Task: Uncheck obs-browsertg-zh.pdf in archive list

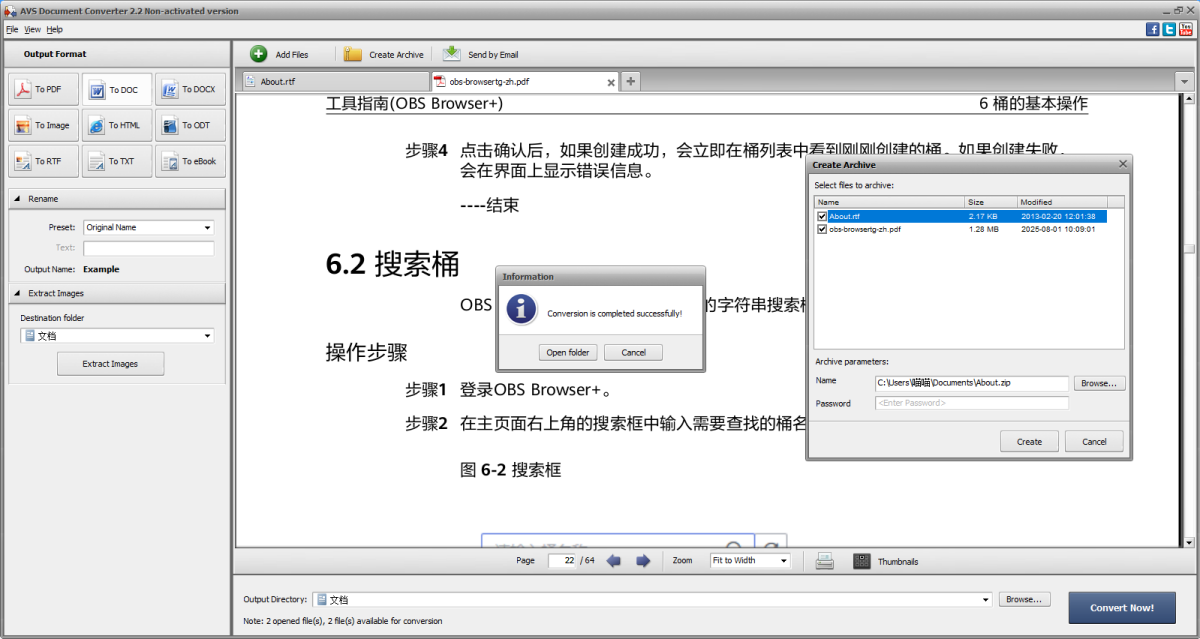Action: [x=822, y=229]
